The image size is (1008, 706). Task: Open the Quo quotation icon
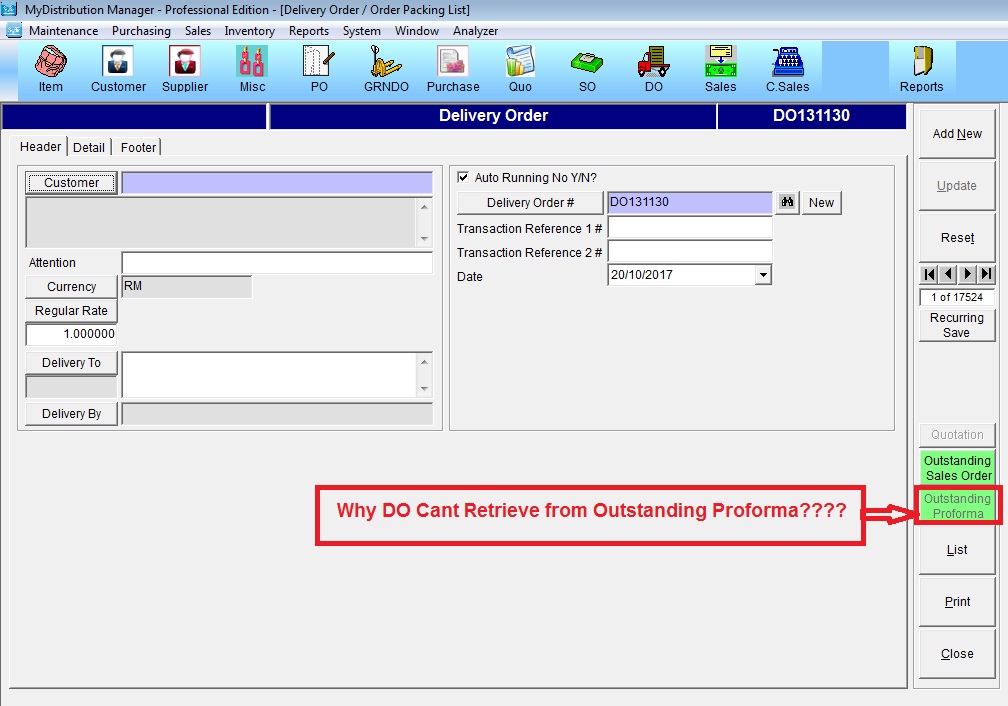520,68
